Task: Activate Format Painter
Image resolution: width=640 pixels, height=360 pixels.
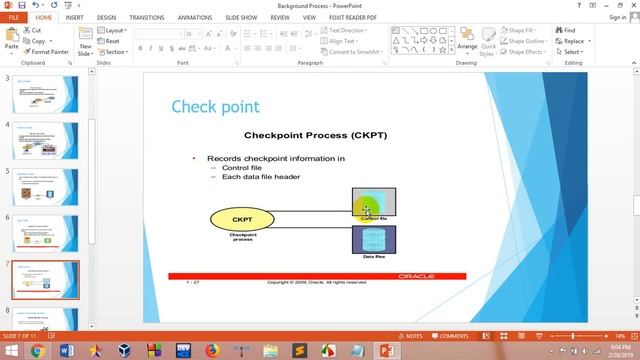Action: pyautogui.click(x=46, y=52)
